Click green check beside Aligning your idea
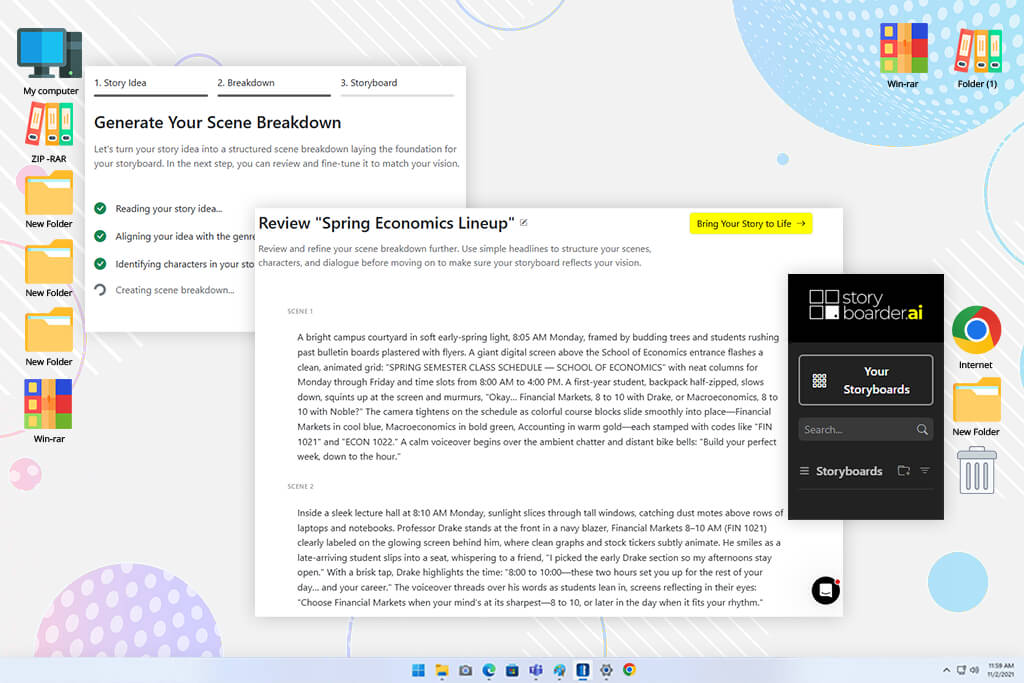Image resolution: width=1024 pixels, height=683 pixels. point(100,236)
